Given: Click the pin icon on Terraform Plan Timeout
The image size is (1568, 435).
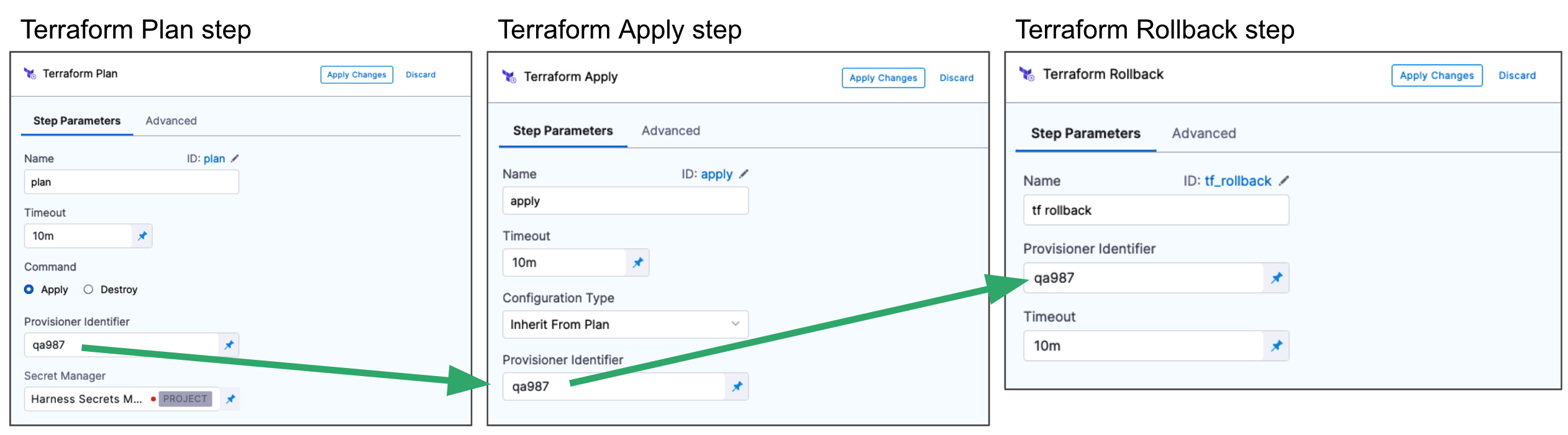Looking at the screenshot, I should [142, 236].
